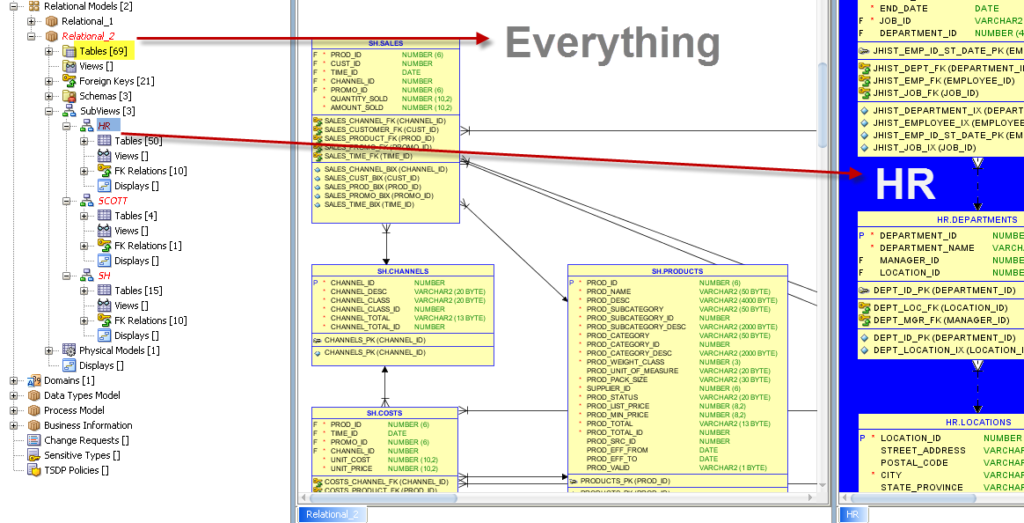
Task: Switch to the HR diagram tab
Action: pos(852,514)
